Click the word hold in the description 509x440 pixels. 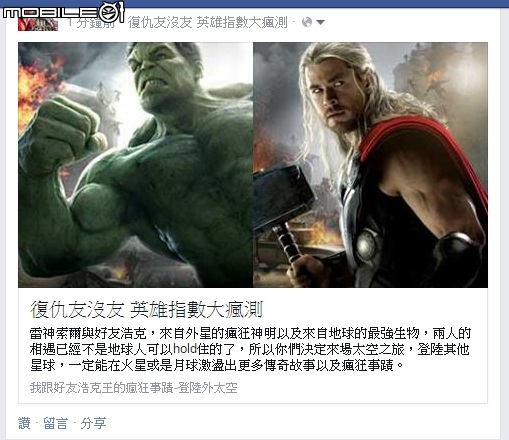click(x=185, y=349)
